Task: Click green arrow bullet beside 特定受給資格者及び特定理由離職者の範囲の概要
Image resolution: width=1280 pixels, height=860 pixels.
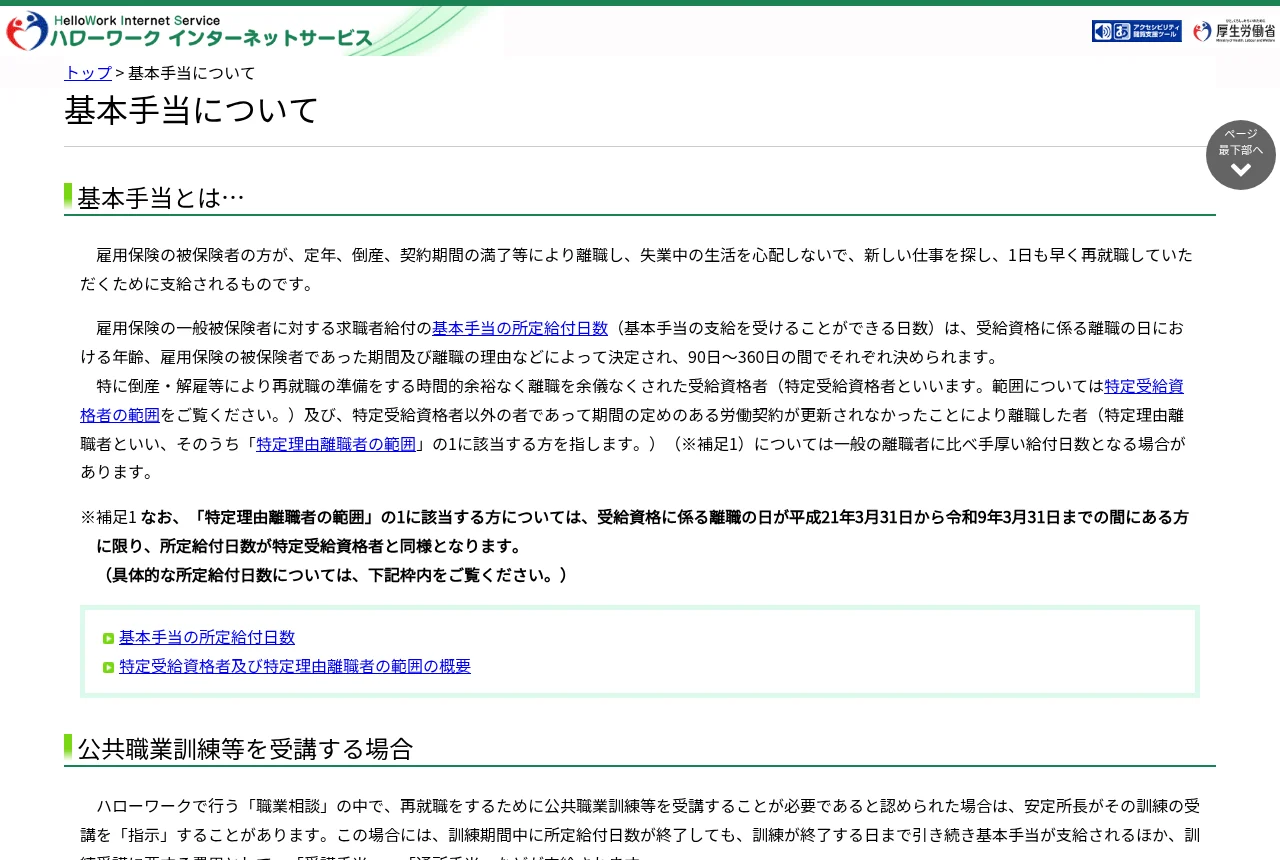Action: tap(108, 667)
